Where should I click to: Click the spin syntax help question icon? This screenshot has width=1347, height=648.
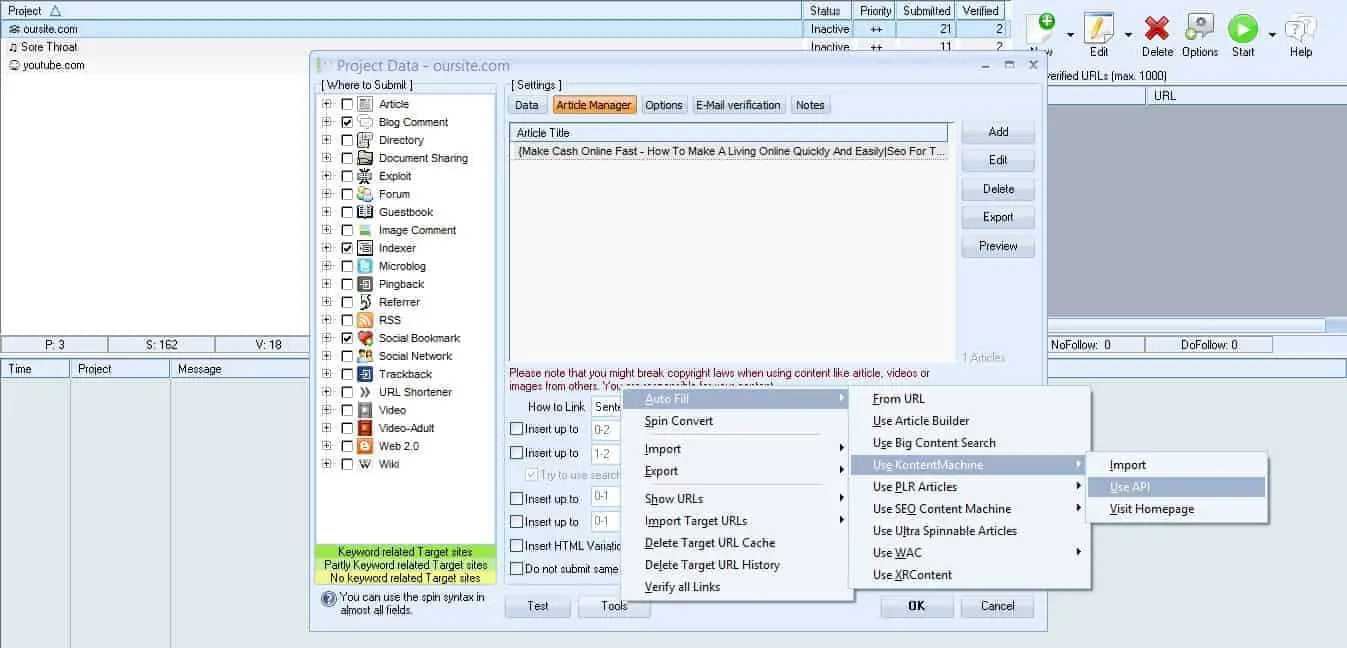328,600
